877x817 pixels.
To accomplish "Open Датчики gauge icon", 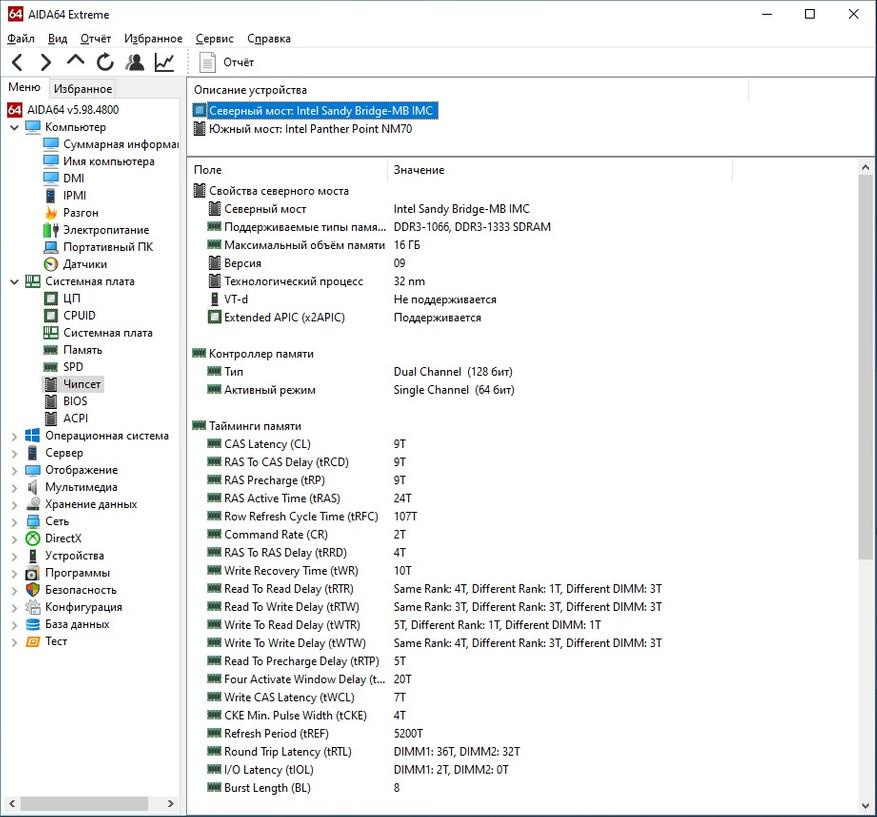I will [51, 264].
